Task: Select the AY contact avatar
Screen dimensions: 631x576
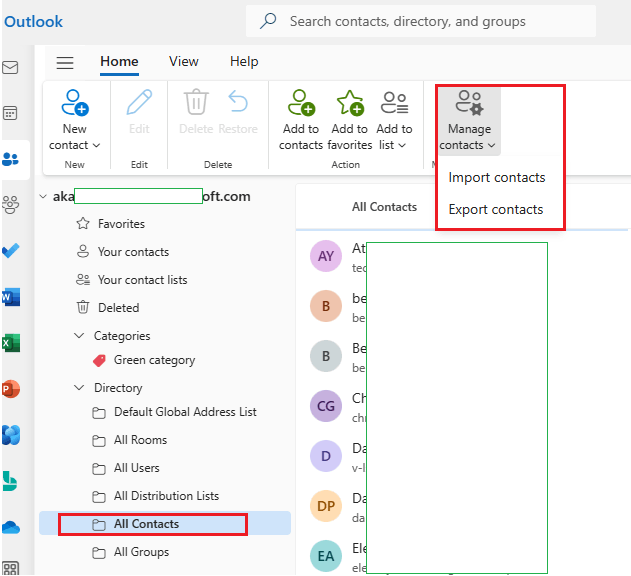Action: coord(326,256)
